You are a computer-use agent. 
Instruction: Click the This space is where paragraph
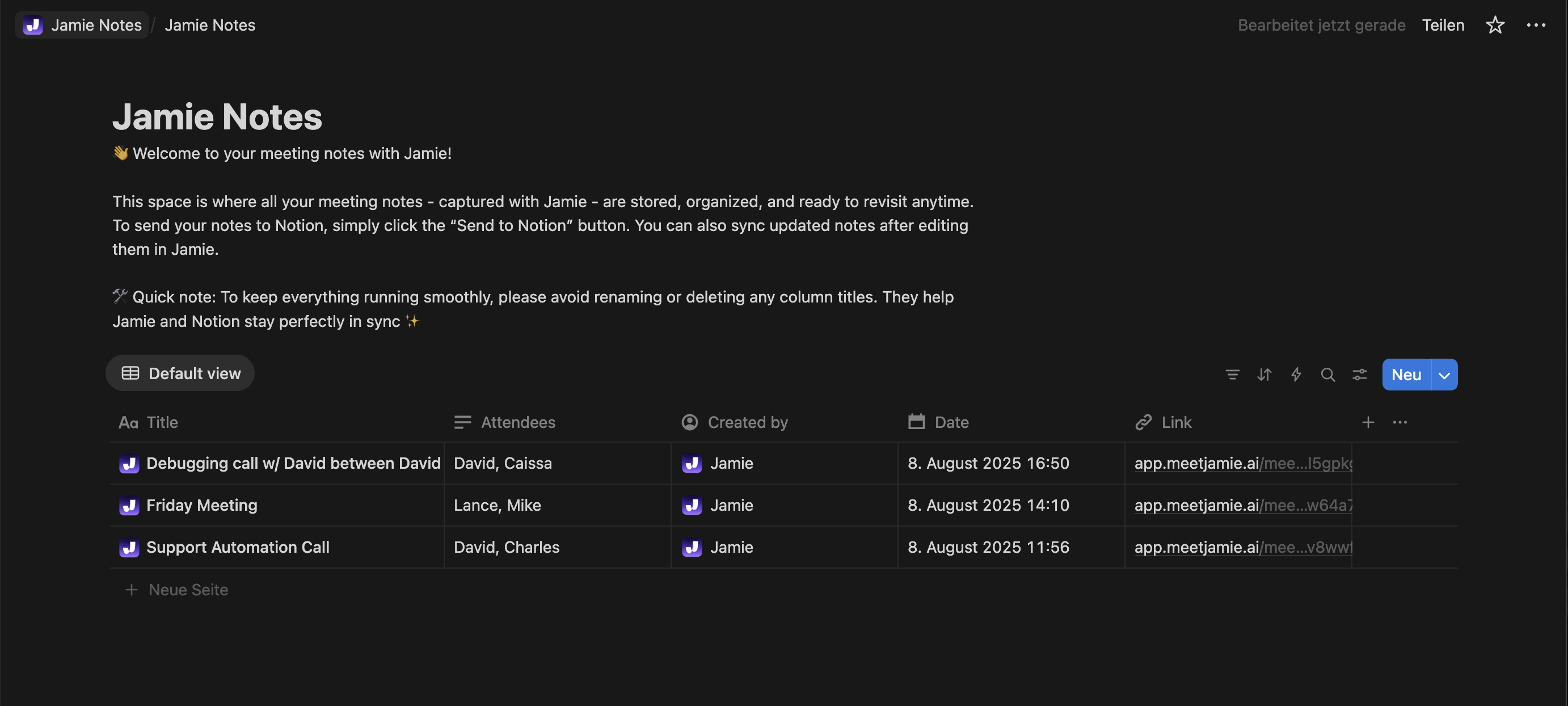tap(543, 225)
